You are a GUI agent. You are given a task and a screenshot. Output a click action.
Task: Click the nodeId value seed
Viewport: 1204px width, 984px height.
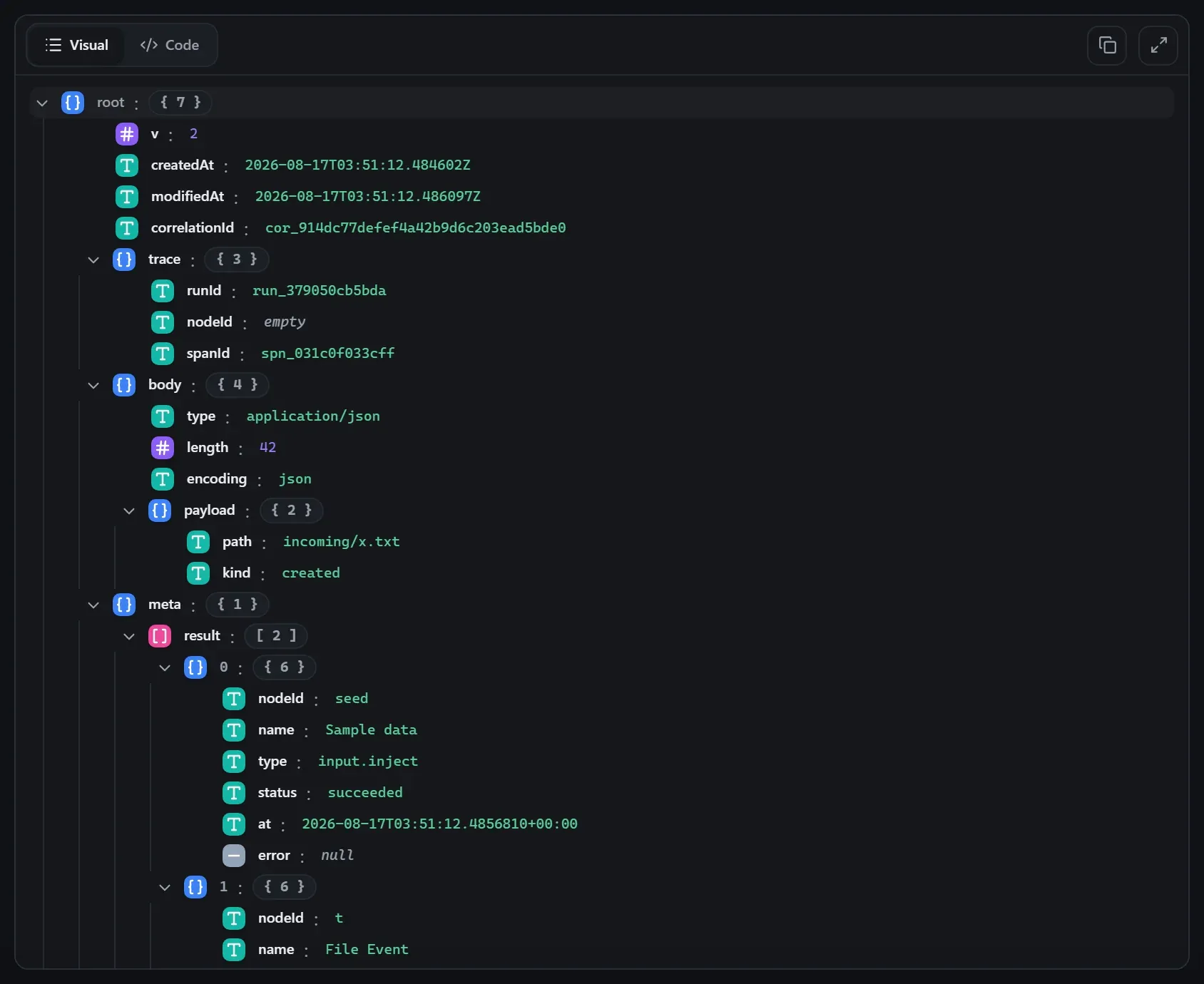coord(352,699)
